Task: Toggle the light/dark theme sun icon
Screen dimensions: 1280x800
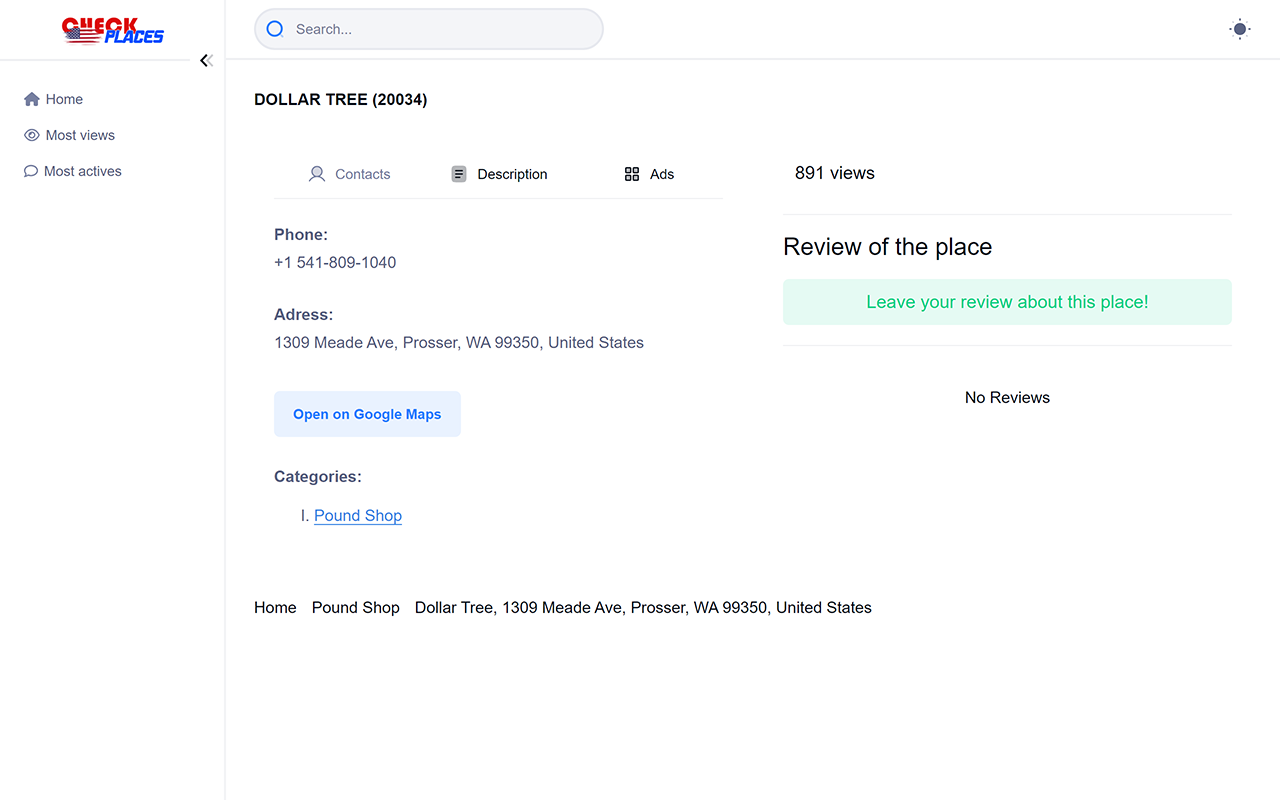Action: (1240, 29)
